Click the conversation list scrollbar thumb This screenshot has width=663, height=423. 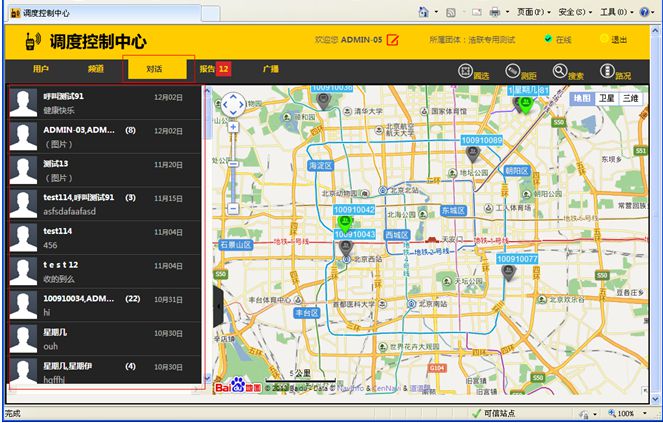[207, 117]
